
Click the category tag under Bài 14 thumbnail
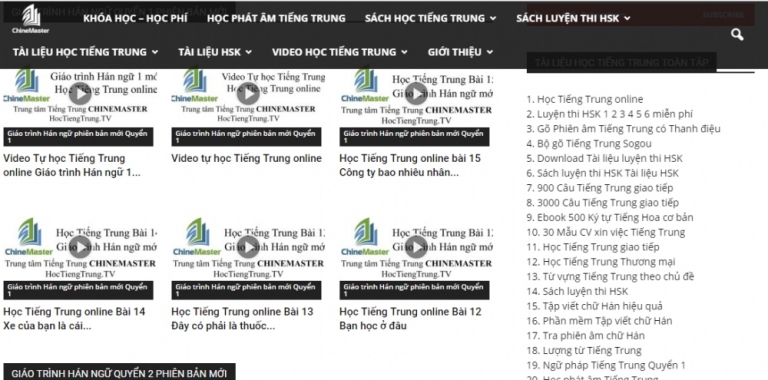tap(78, 290)
